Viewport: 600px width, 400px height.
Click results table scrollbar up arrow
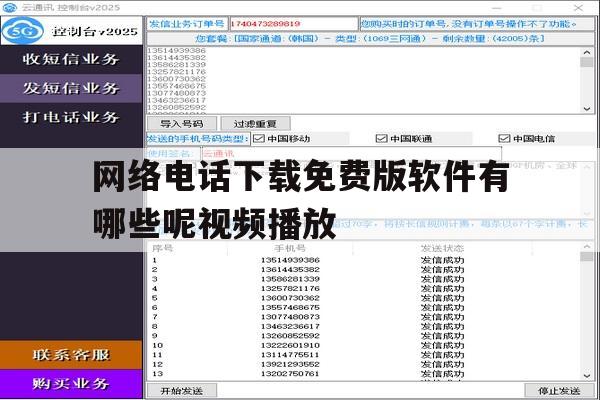pyautogui.click(x=587, y=246)
